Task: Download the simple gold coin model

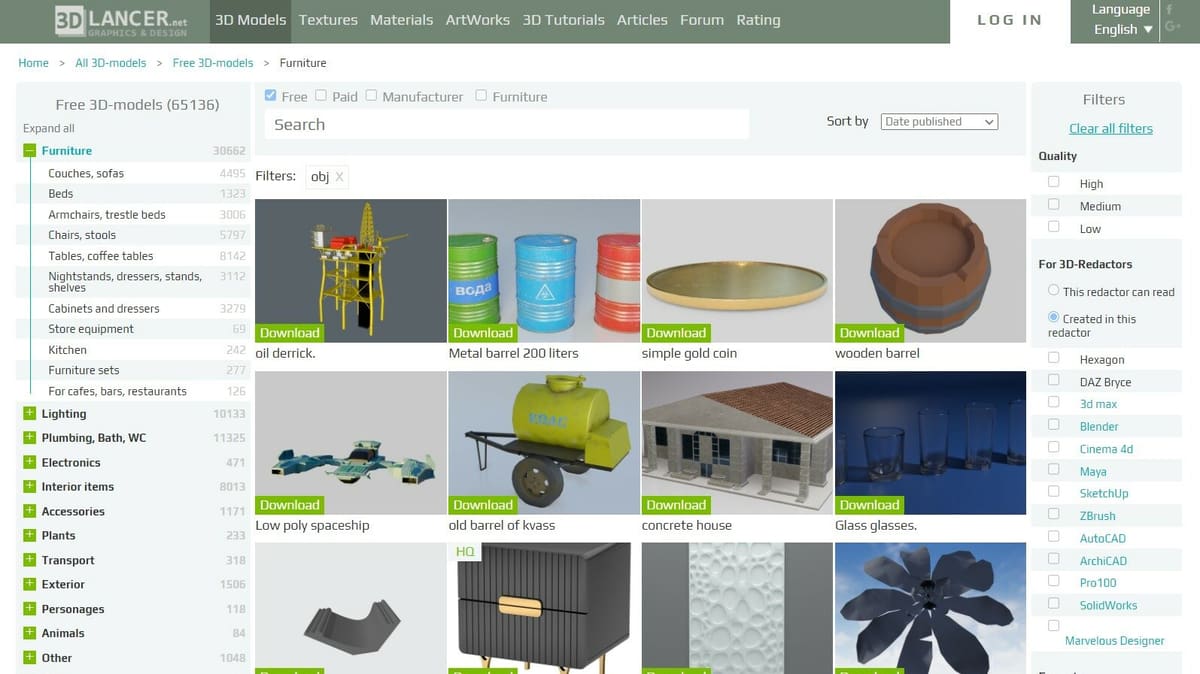Action: pos(676,333)
